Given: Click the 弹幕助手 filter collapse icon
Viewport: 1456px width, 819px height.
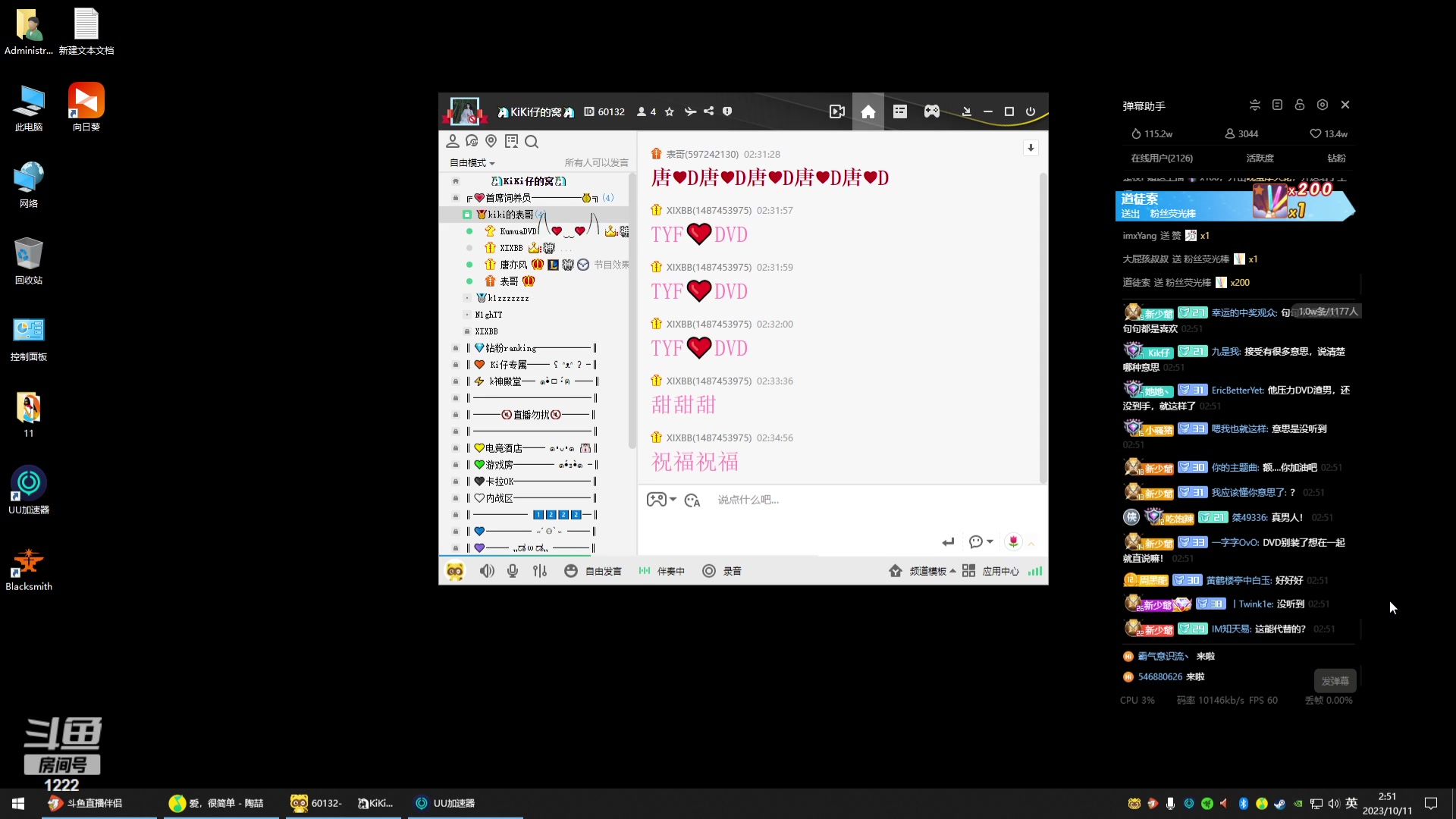Looking at the screenshot, I should point(1255,105).
